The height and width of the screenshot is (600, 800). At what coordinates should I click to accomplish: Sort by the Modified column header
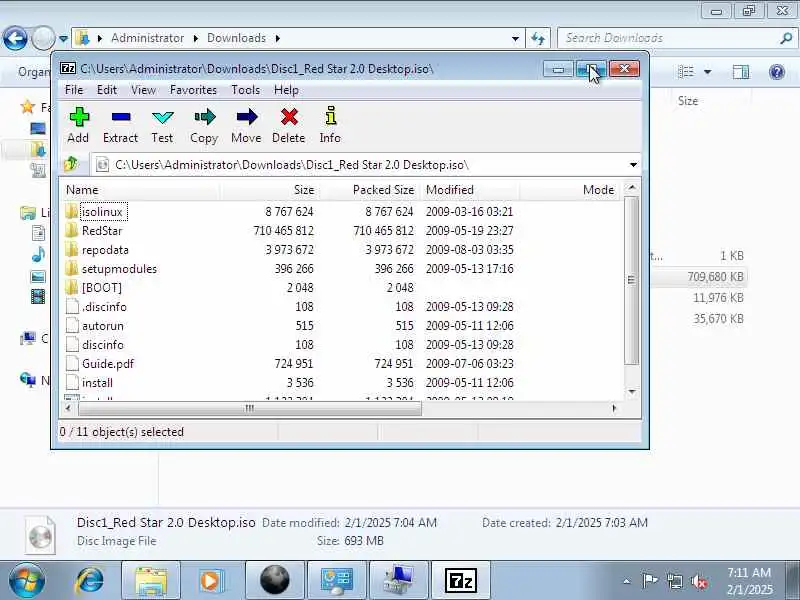click(469, 190)
